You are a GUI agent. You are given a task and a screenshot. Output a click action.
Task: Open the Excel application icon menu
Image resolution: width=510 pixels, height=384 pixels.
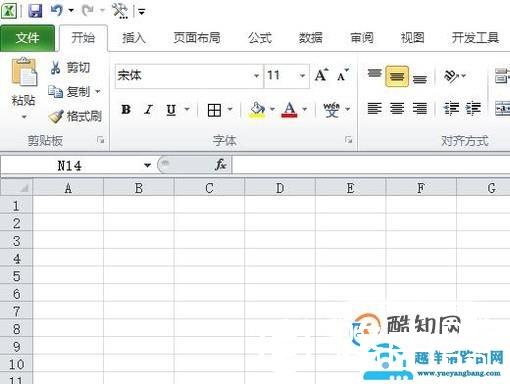[9, 11]
